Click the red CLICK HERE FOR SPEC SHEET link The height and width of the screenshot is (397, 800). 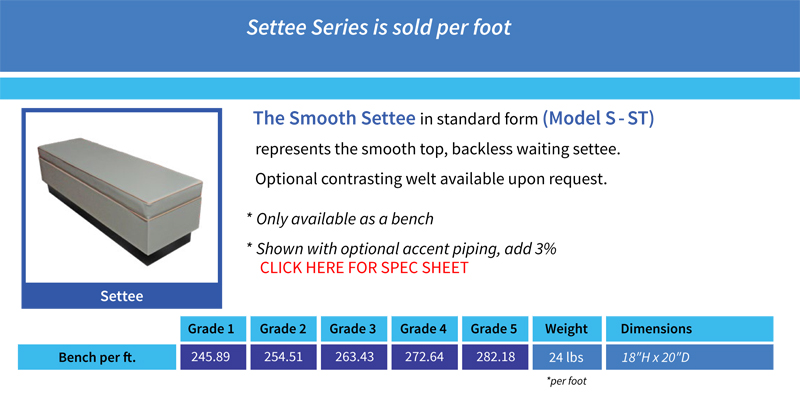pyautogui.click(x=364, y=267)
